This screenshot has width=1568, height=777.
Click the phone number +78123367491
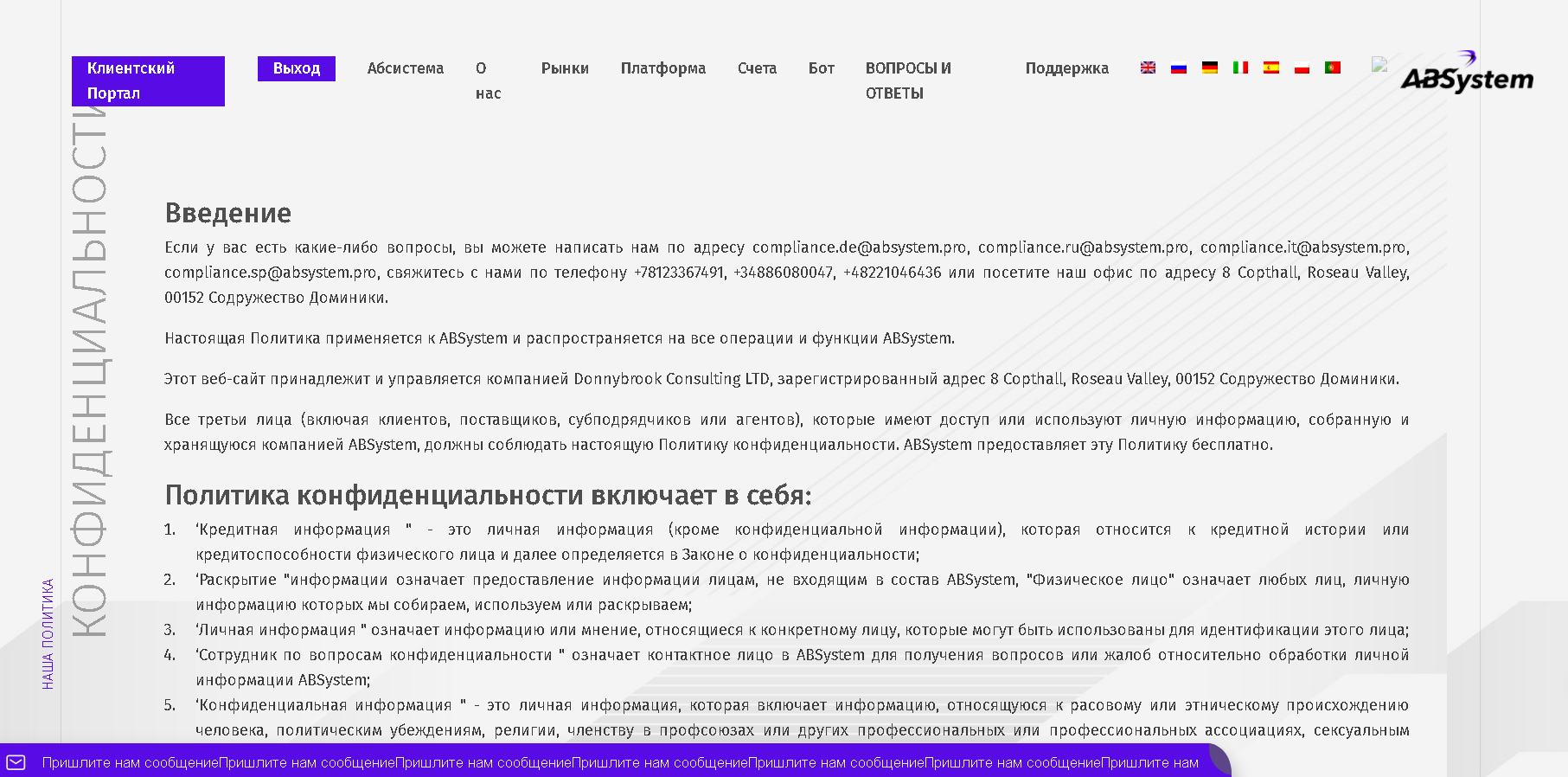click(679, 273)
